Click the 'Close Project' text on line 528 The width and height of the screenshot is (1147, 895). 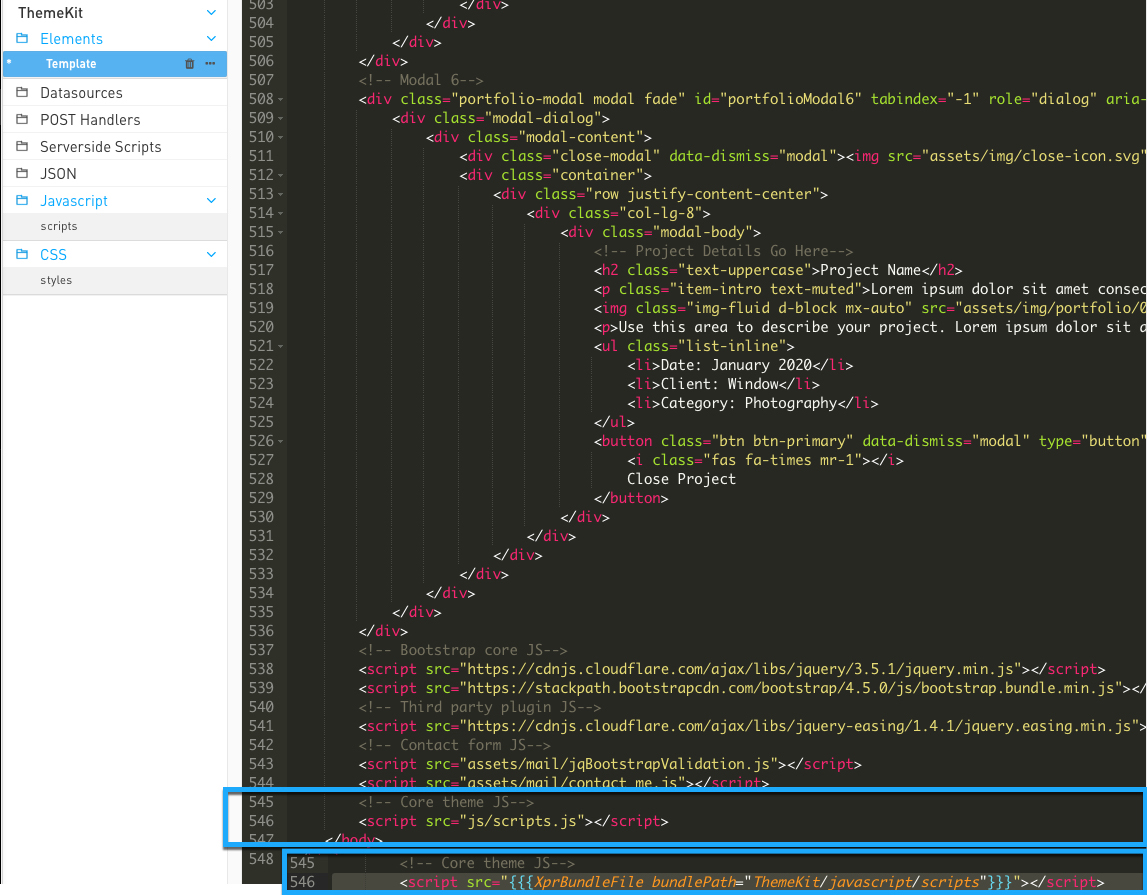[681, 479]
